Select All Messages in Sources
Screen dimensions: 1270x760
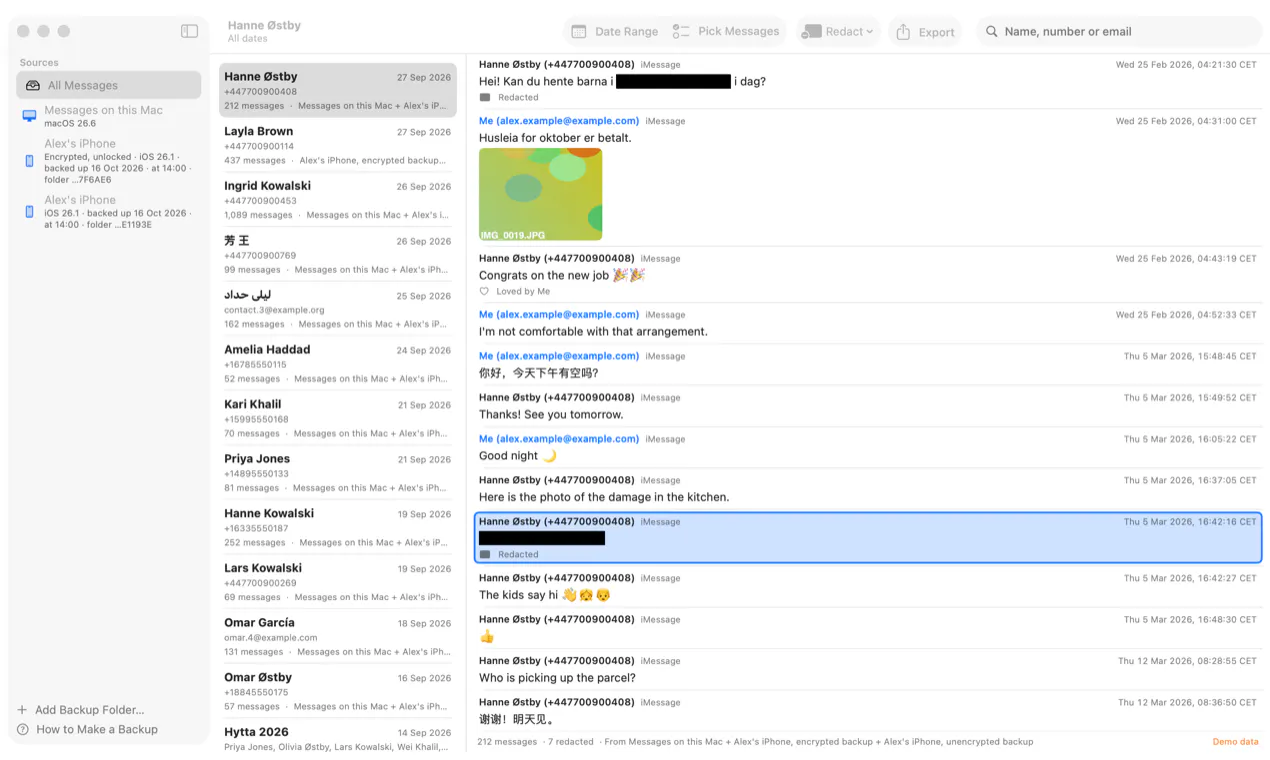click(x=109, y=85)
